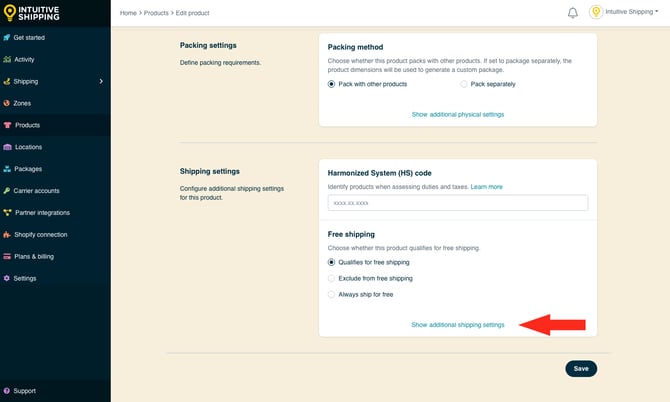
Task: Click the Packing settings heading
Action: [x=208, y=45]
